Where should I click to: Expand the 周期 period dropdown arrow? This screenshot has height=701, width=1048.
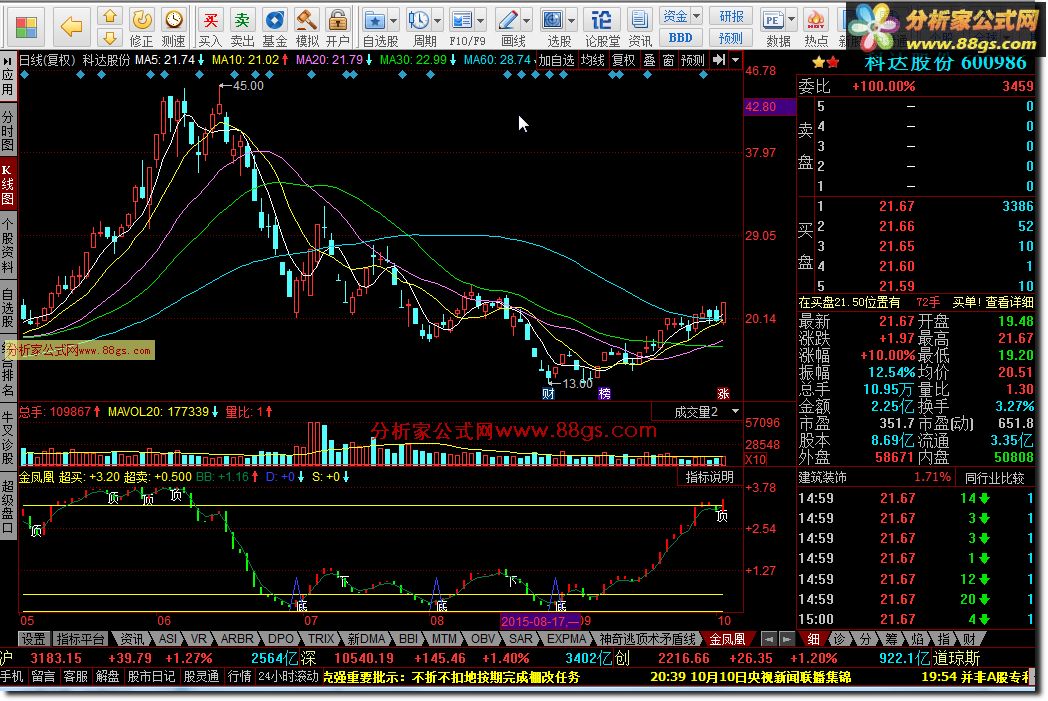pyautogui.click(x=438, y=20)
